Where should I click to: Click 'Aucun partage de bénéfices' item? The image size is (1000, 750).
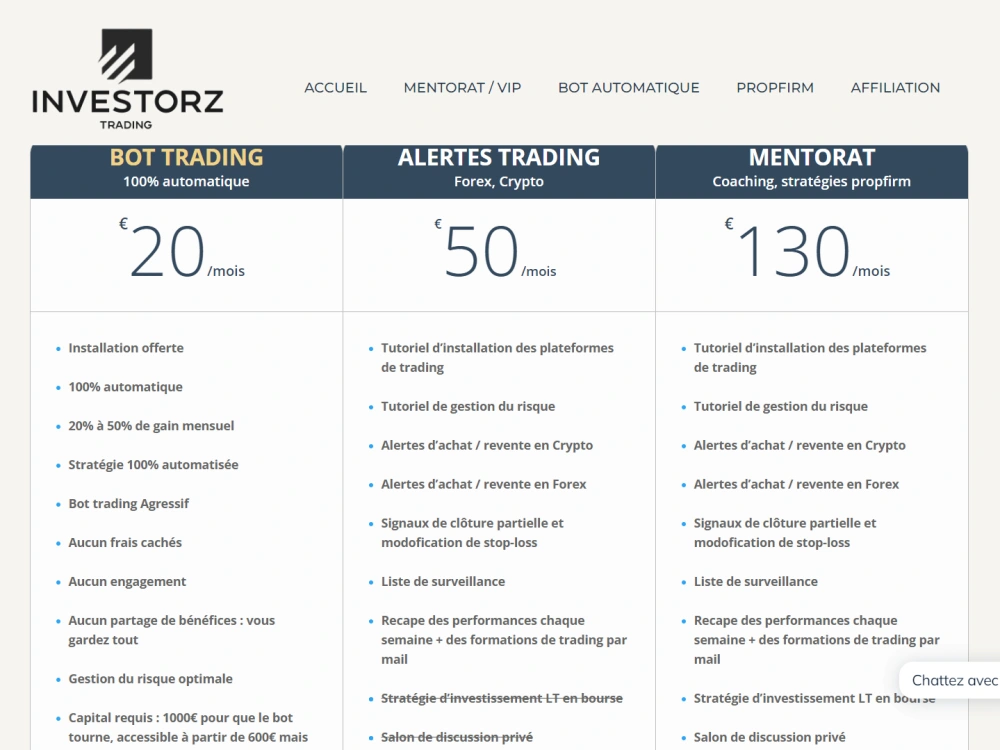(x=172, y=630)
